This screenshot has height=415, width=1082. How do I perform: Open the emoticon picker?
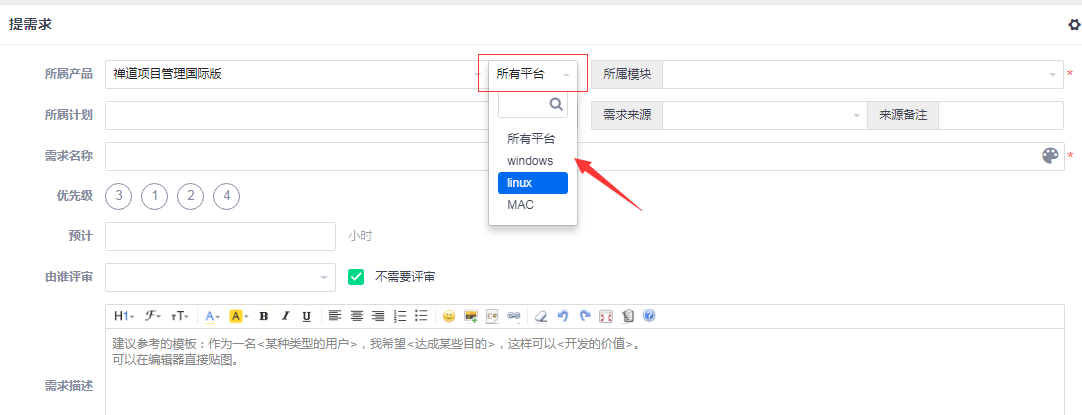tap(449, 316)
